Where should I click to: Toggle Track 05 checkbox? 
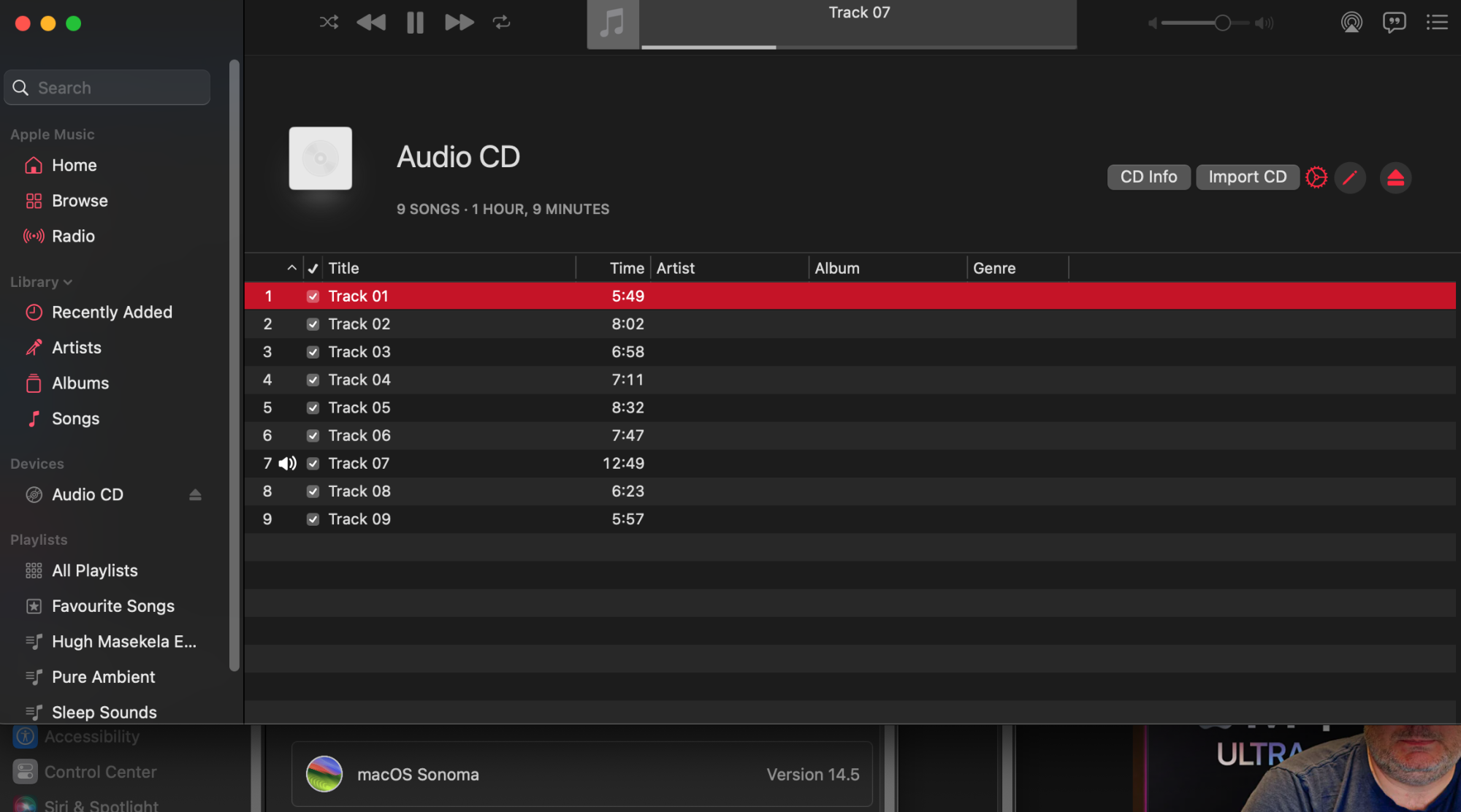pos(313,408)
